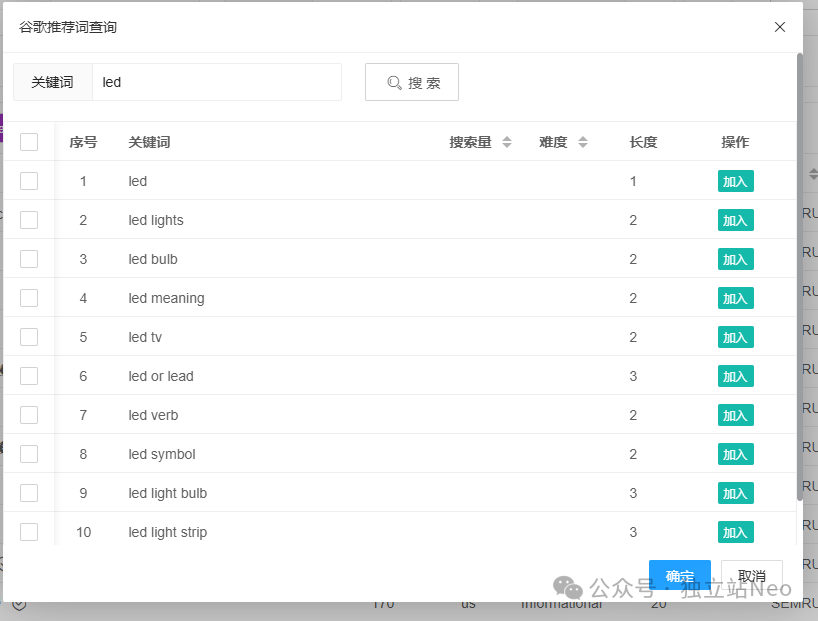This screenshot has height=621, width=818.
Task: Click 加入 next to led bulb
Action: (735, 259)
